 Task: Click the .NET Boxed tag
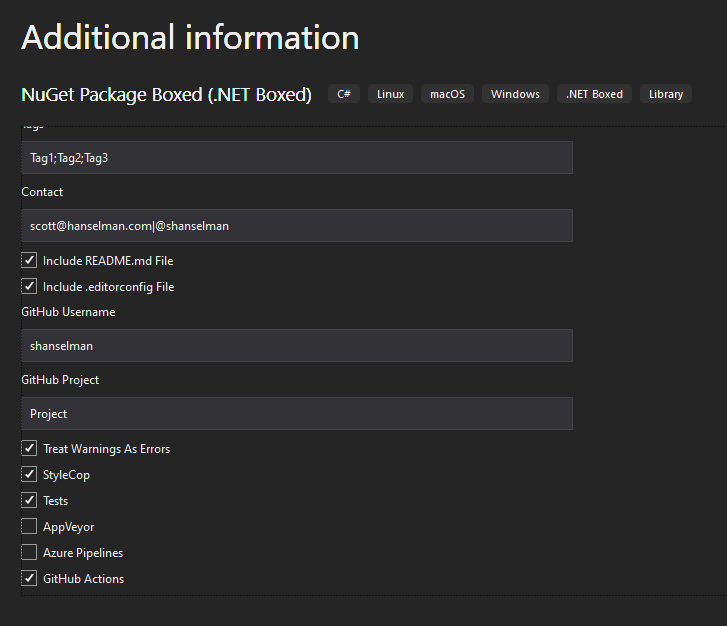pos(594,94)
